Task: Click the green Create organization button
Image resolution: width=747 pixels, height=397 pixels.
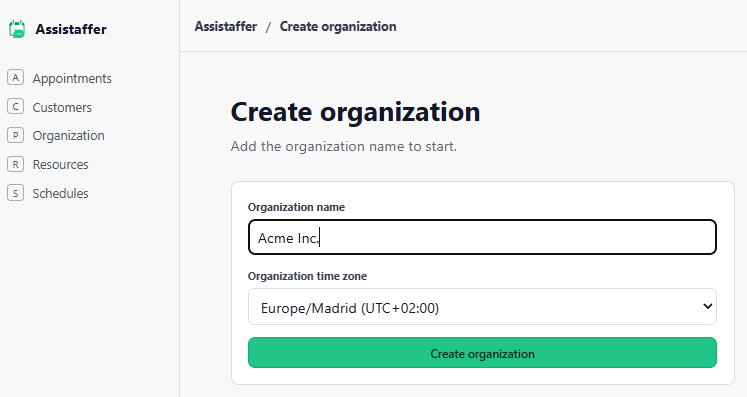Action: coord(482,353)
